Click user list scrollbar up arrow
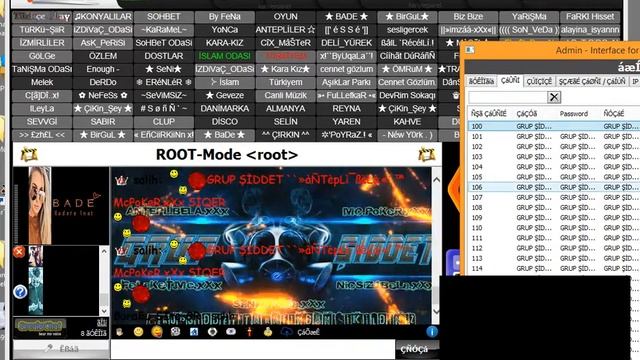Viewport: 640px width, 360px height. 104,251
